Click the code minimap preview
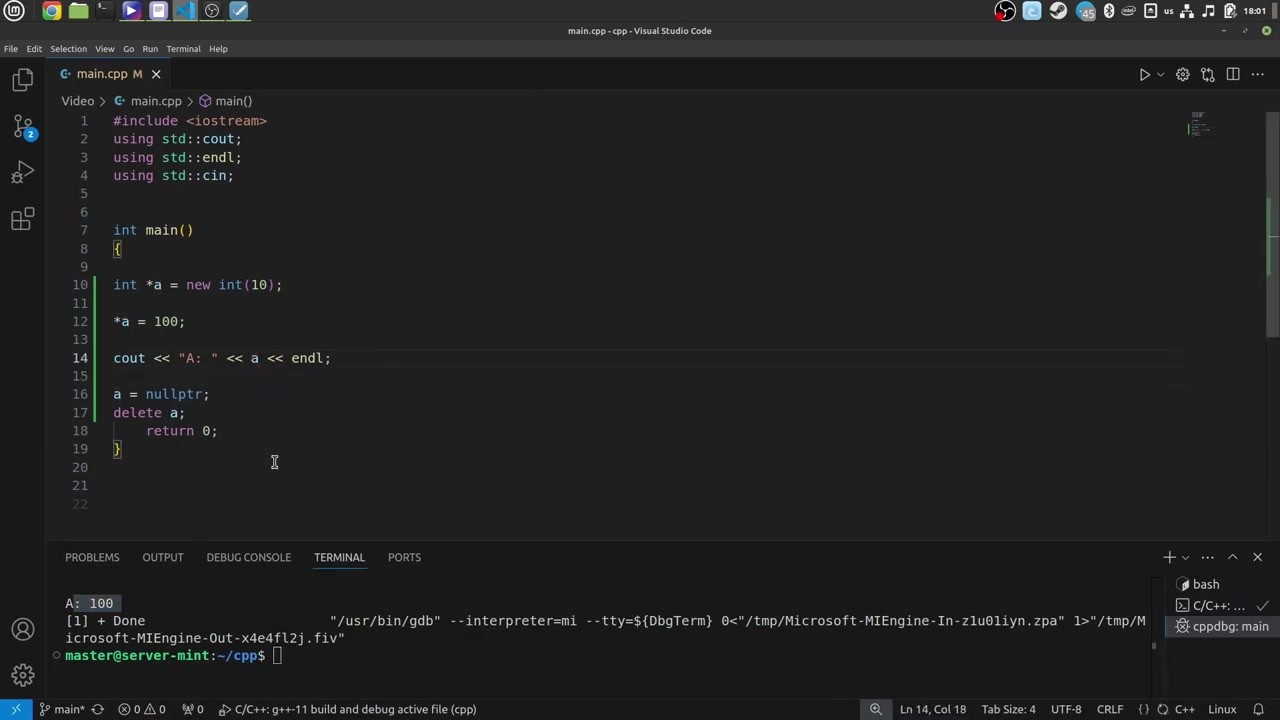Viewport: 1280px width, 720px height. point(1199,125)
